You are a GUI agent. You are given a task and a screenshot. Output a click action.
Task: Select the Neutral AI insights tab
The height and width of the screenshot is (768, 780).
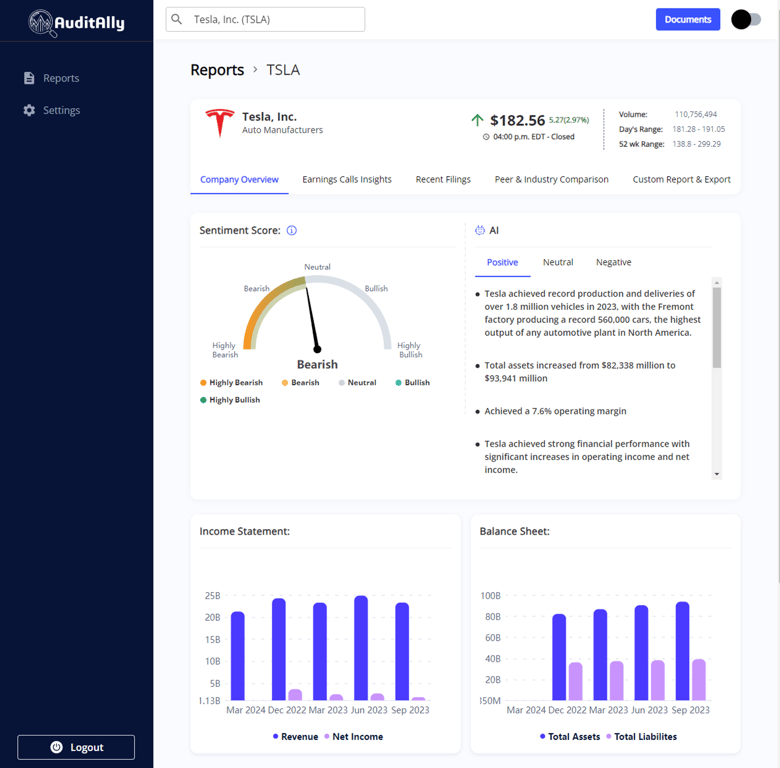point(558,262)
